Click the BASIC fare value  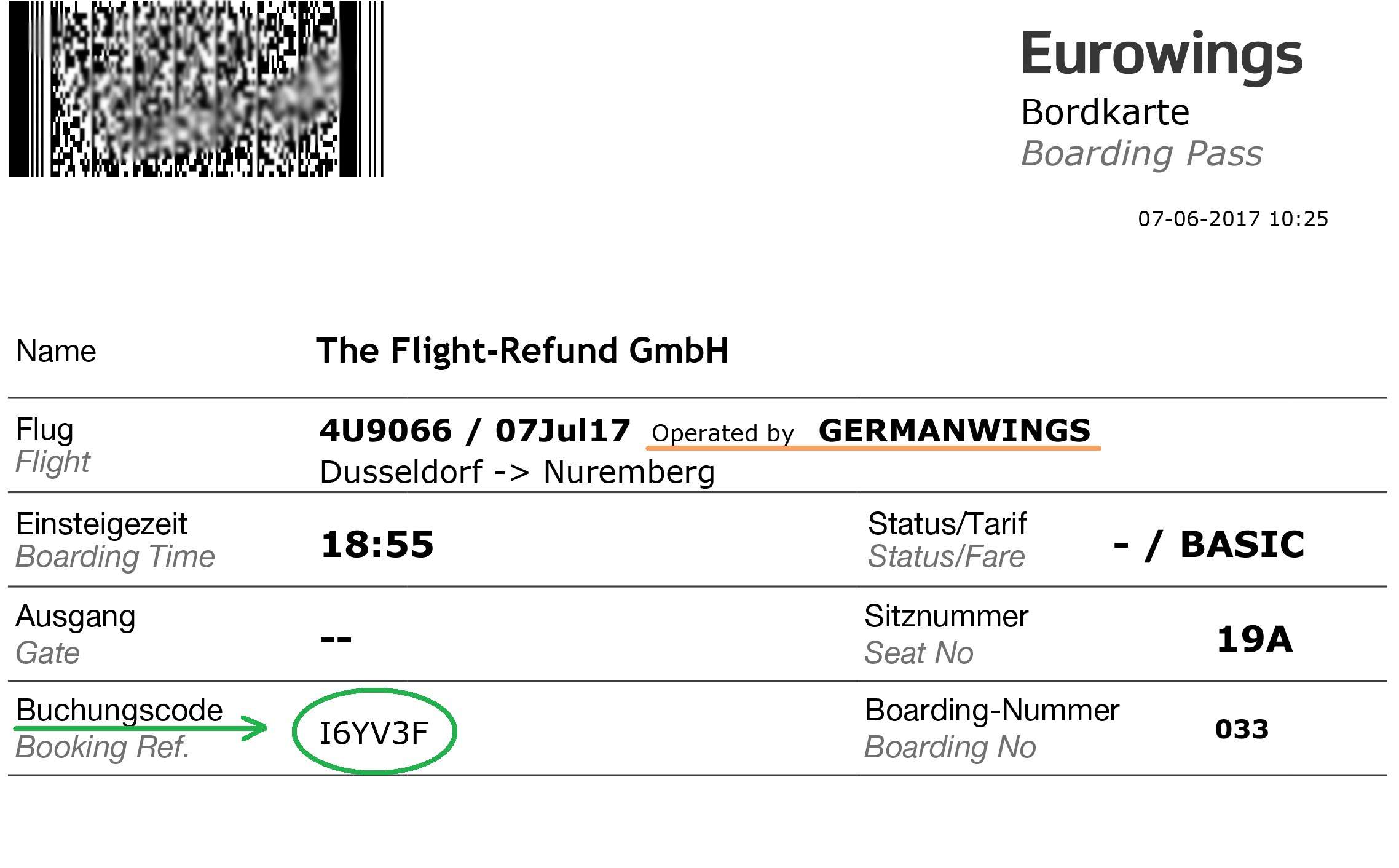(x=1242, y=545)
